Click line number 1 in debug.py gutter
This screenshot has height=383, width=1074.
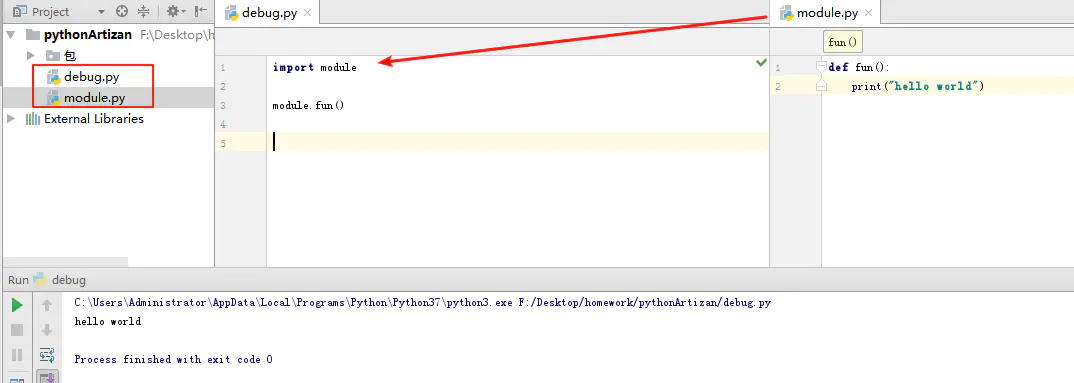click(223, 68)
